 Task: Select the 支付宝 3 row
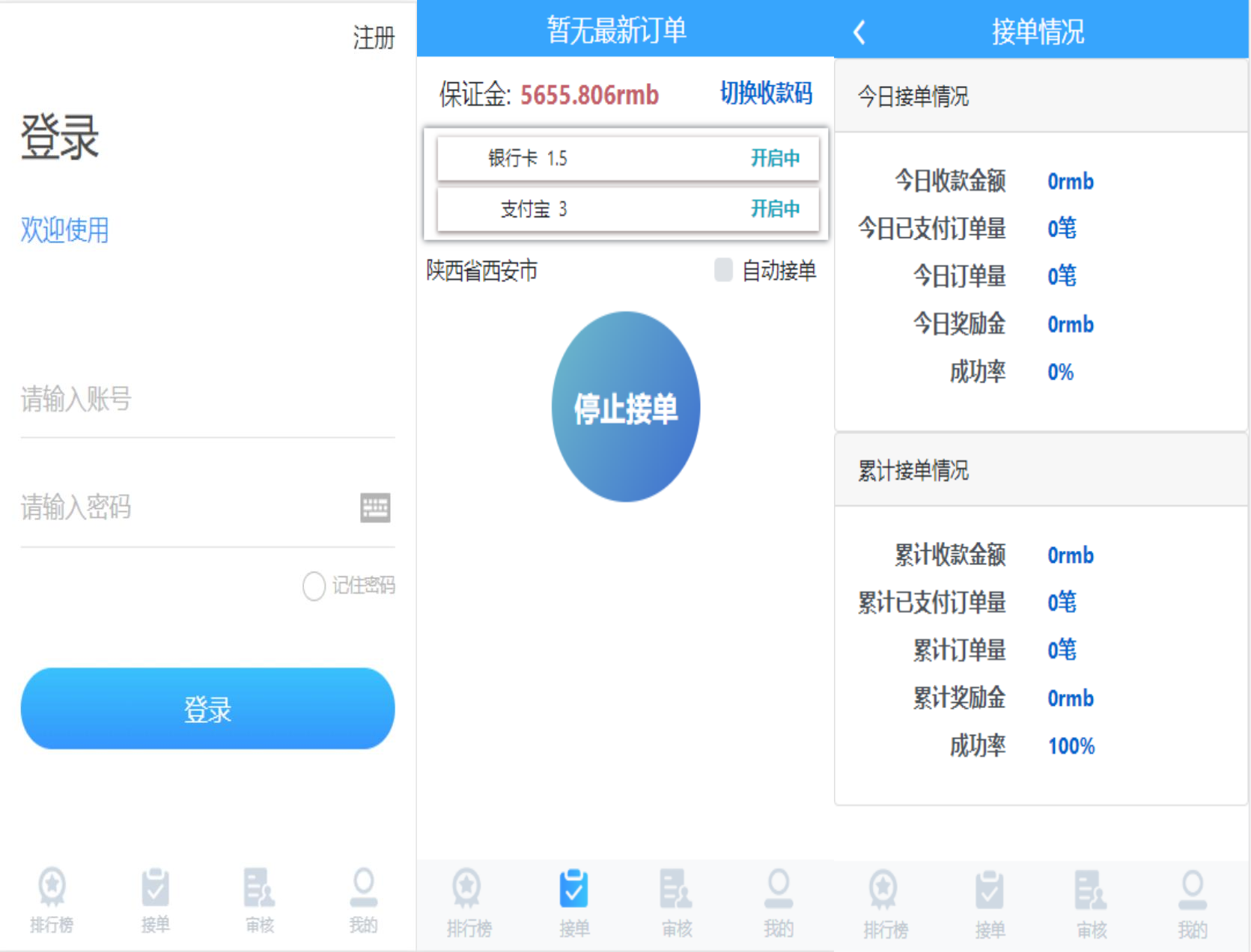[628, 209]
